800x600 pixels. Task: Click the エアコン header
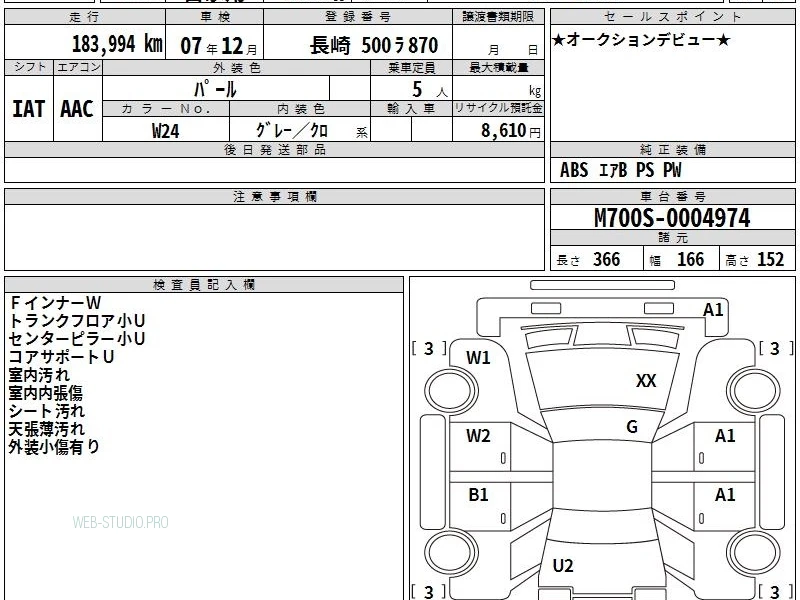pos(78,67)
